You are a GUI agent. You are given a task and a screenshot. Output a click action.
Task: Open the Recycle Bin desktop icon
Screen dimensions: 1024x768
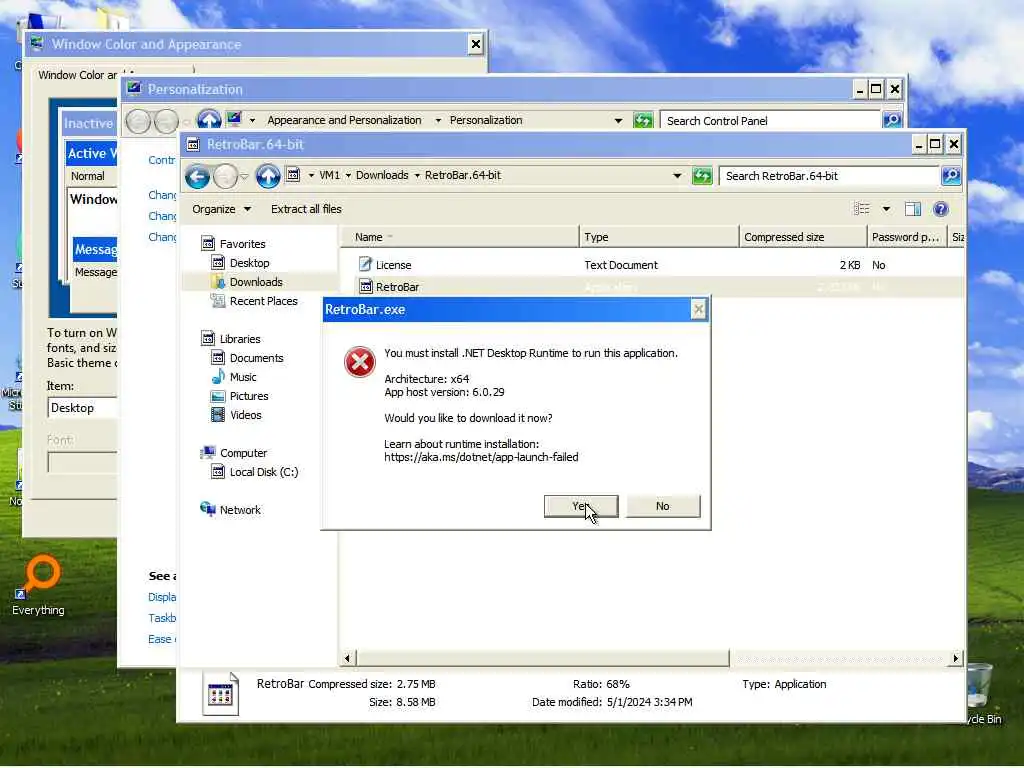pos(982,694)
